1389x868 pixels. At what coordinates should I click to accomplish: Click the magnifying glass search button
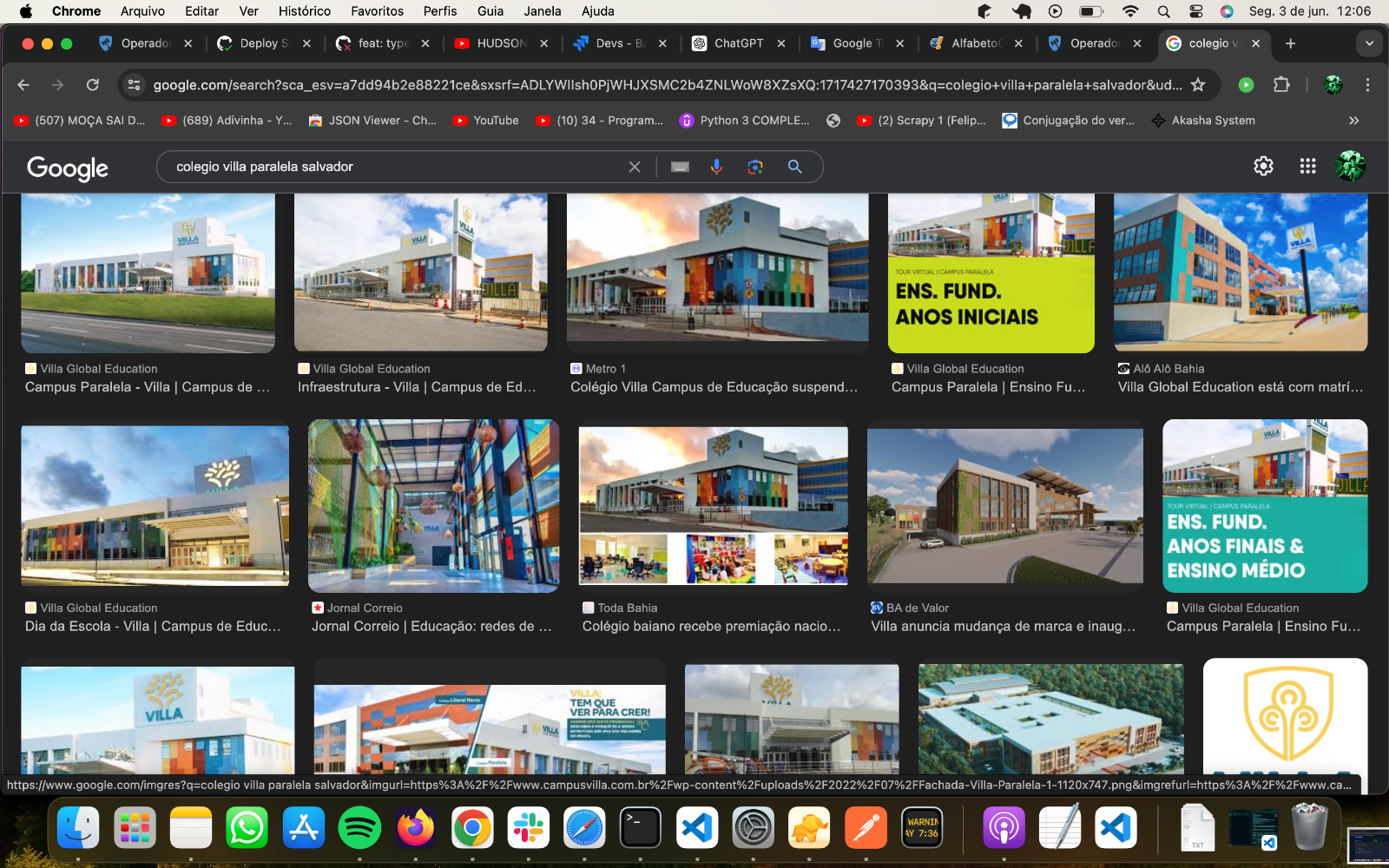click(794, 167)
